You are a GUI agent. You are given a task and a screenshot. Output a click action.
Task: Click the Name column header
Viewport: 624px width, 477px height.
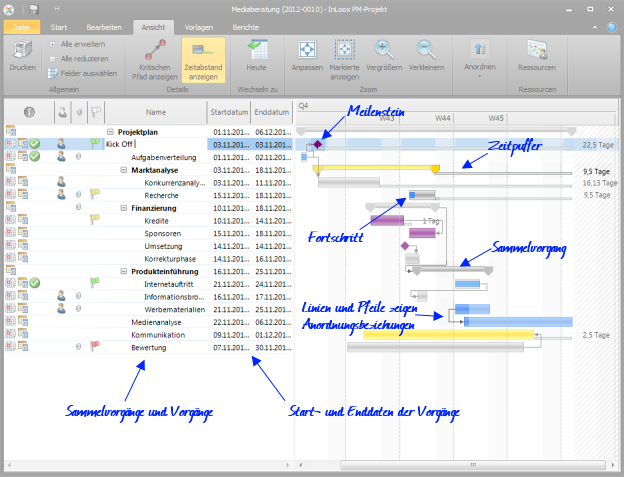156,112
